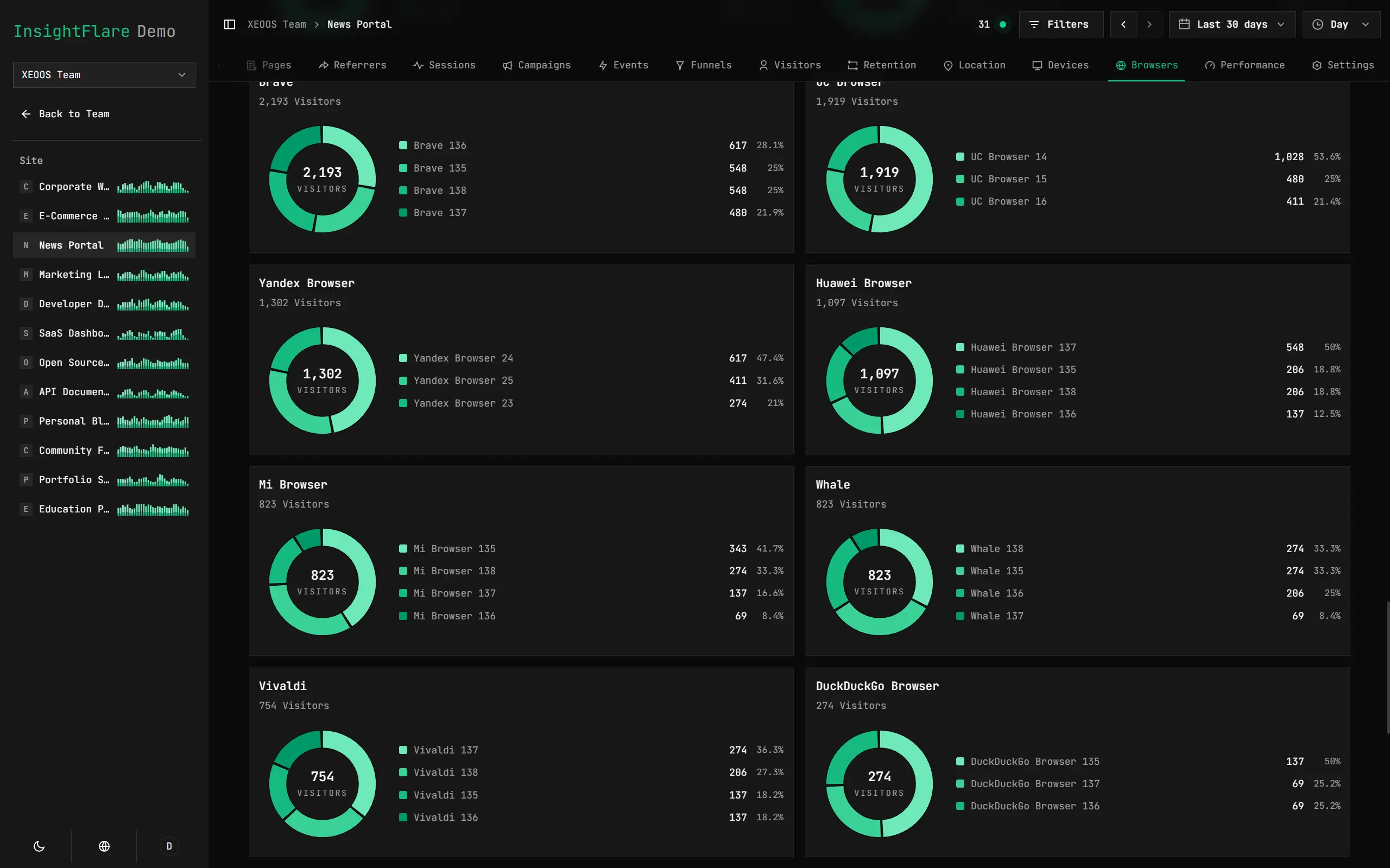Click the Mi Browser 135 legend row
This screenshot has height=868, width=1390.
[591, 549]
